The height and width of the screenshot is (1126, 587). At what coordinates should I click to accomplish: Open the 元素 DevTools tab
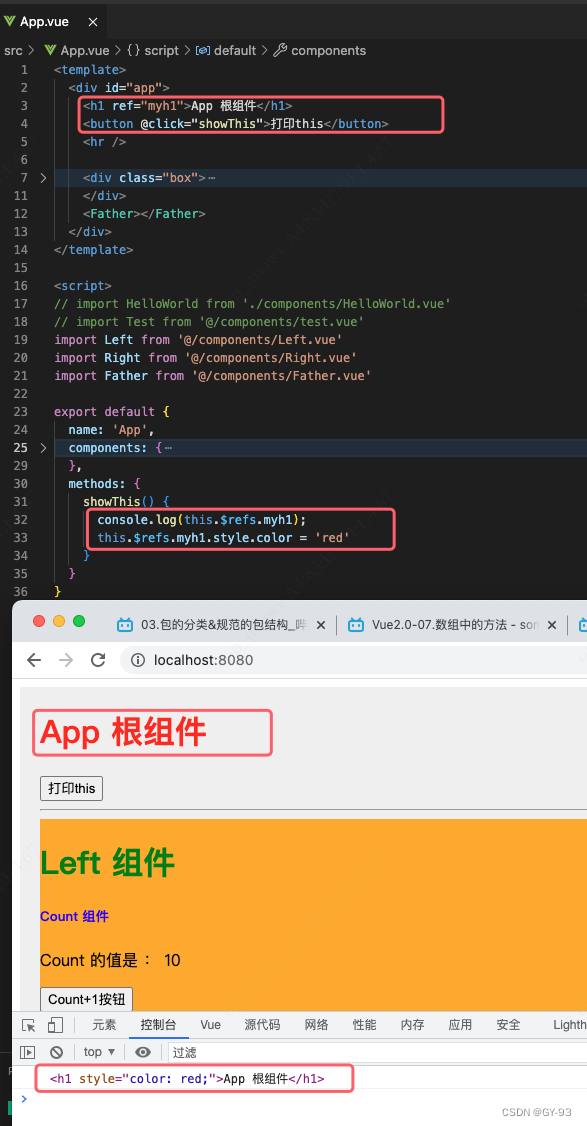pyautogui.click(x=105, y=1025)
